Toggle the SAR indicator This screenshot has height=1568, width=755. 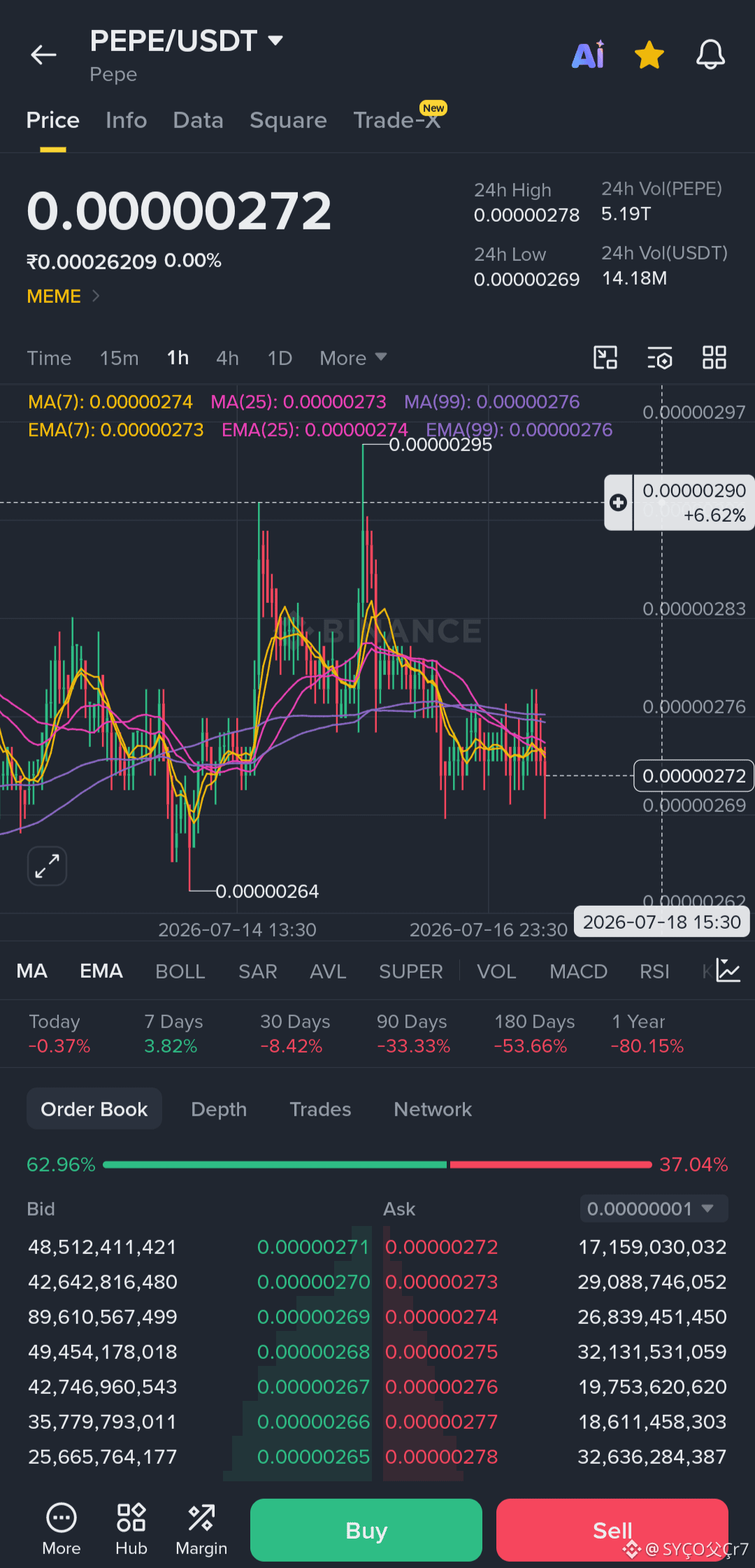(x=258, y=971)
